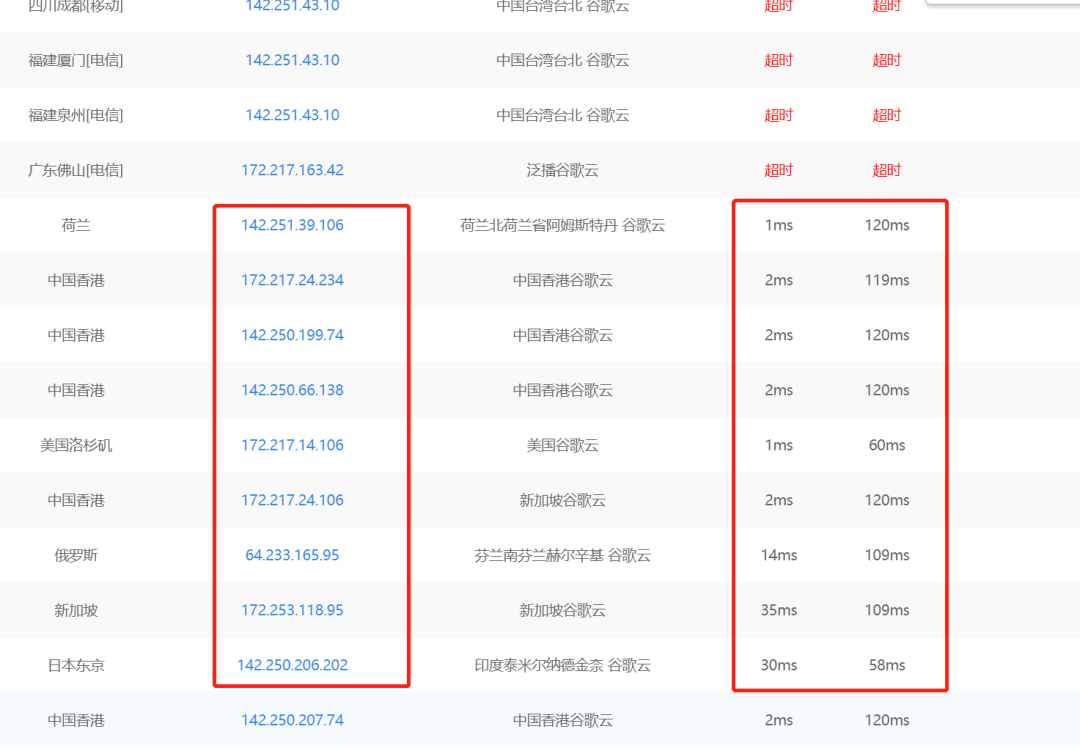This screenshot has height=751, width=1080.
Task: Select the 美国谷歌云 location cell
Action: click(x=563, y=446)
